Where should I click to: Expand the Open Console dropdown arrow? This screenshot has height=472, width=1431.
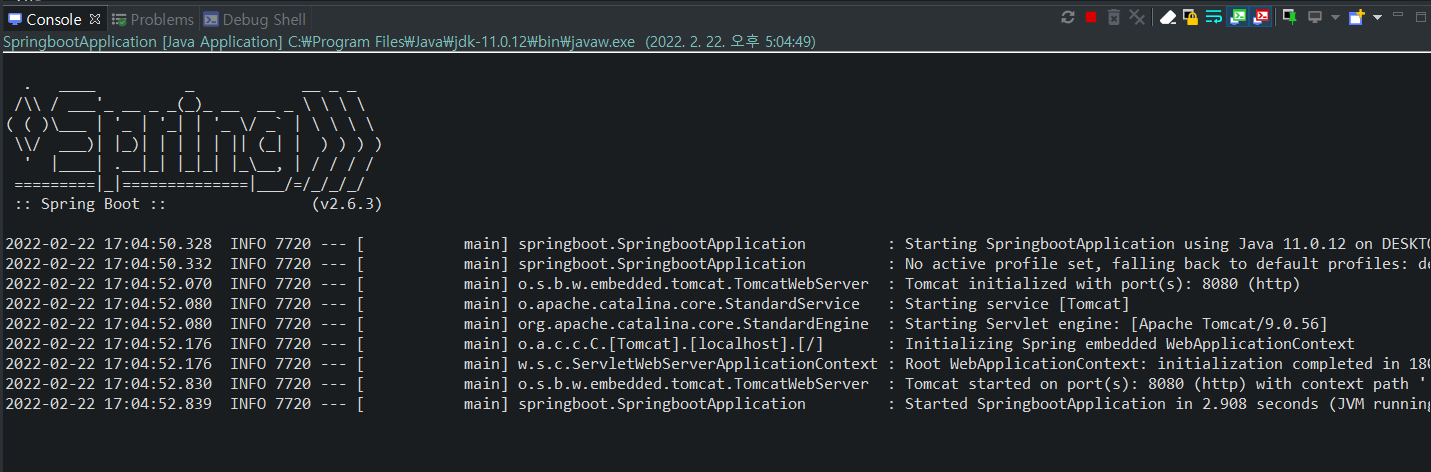coord(1377,17)
